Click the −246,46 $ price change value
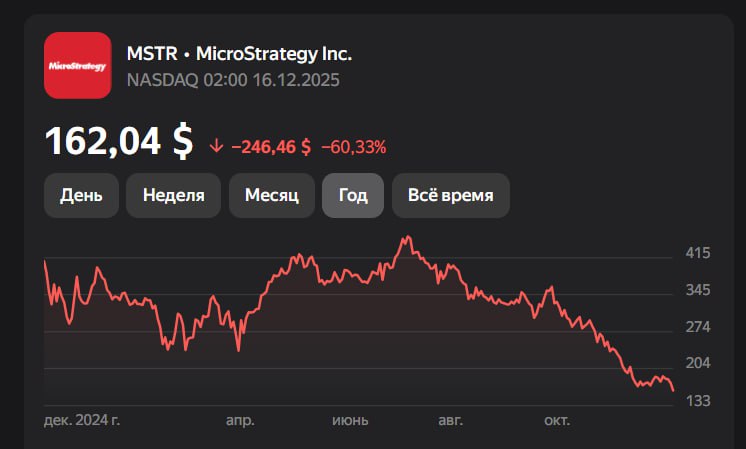Viewport: 746px width, 449px height. click(271, 147)
